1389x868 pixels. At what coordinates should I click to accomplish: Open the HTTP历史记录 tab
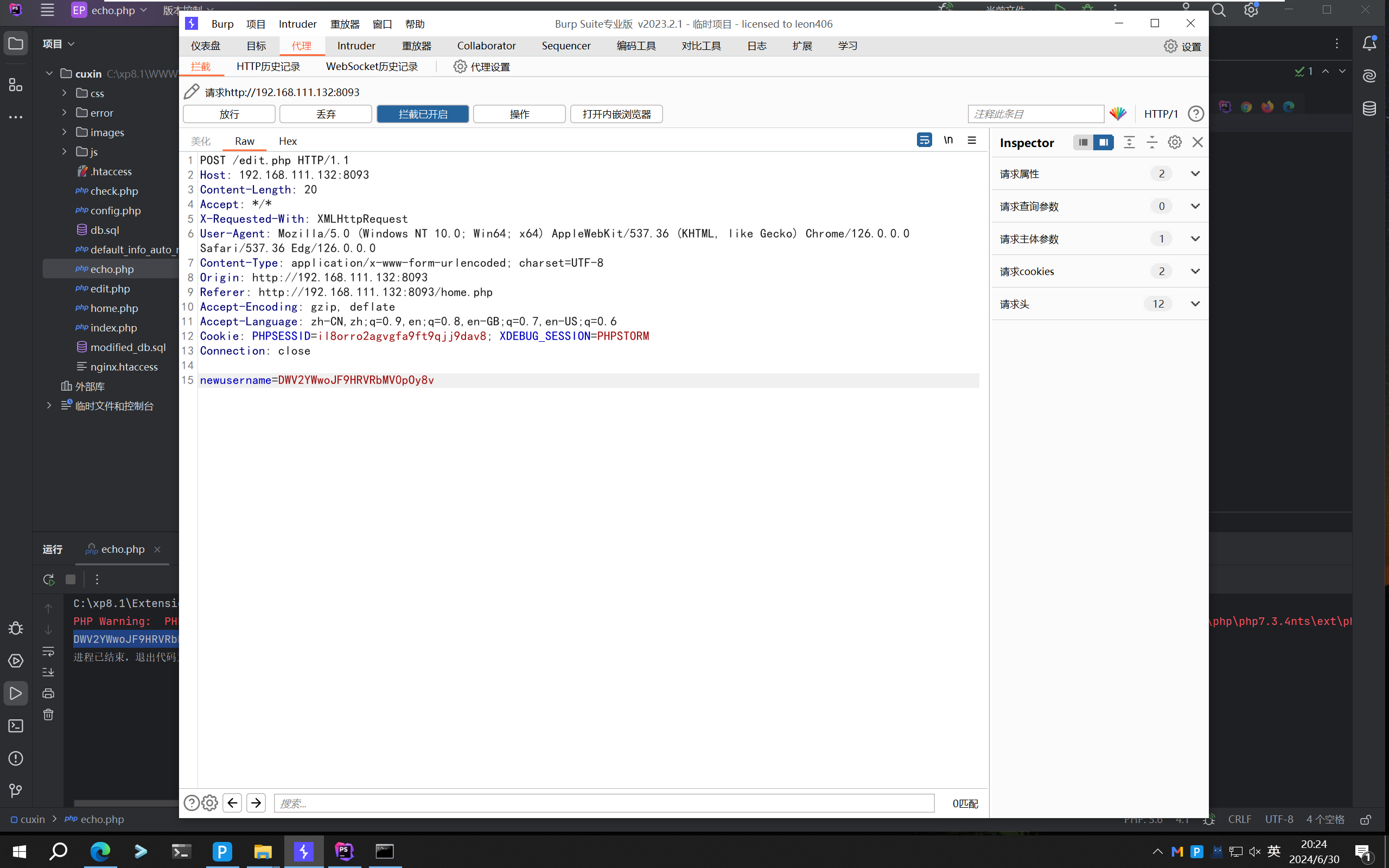268,67
